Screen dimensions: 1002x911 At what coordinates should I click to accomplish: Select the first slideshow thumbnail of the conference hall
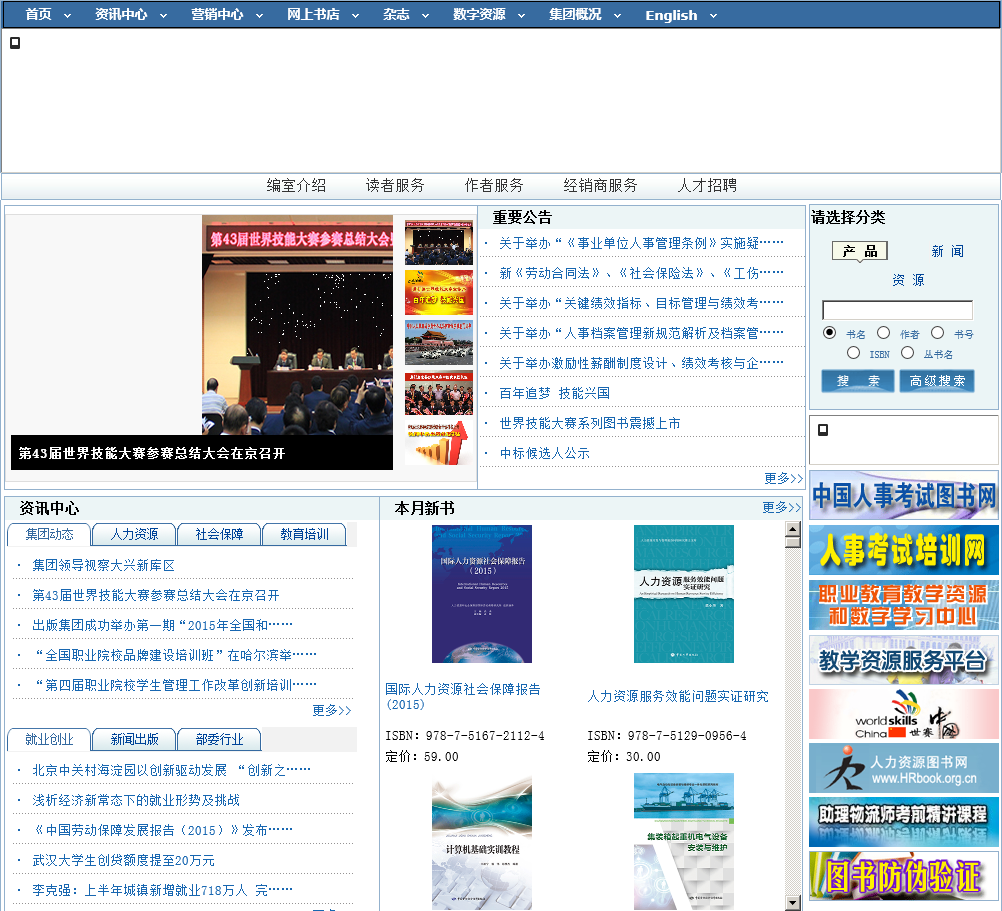click(439, 243)
